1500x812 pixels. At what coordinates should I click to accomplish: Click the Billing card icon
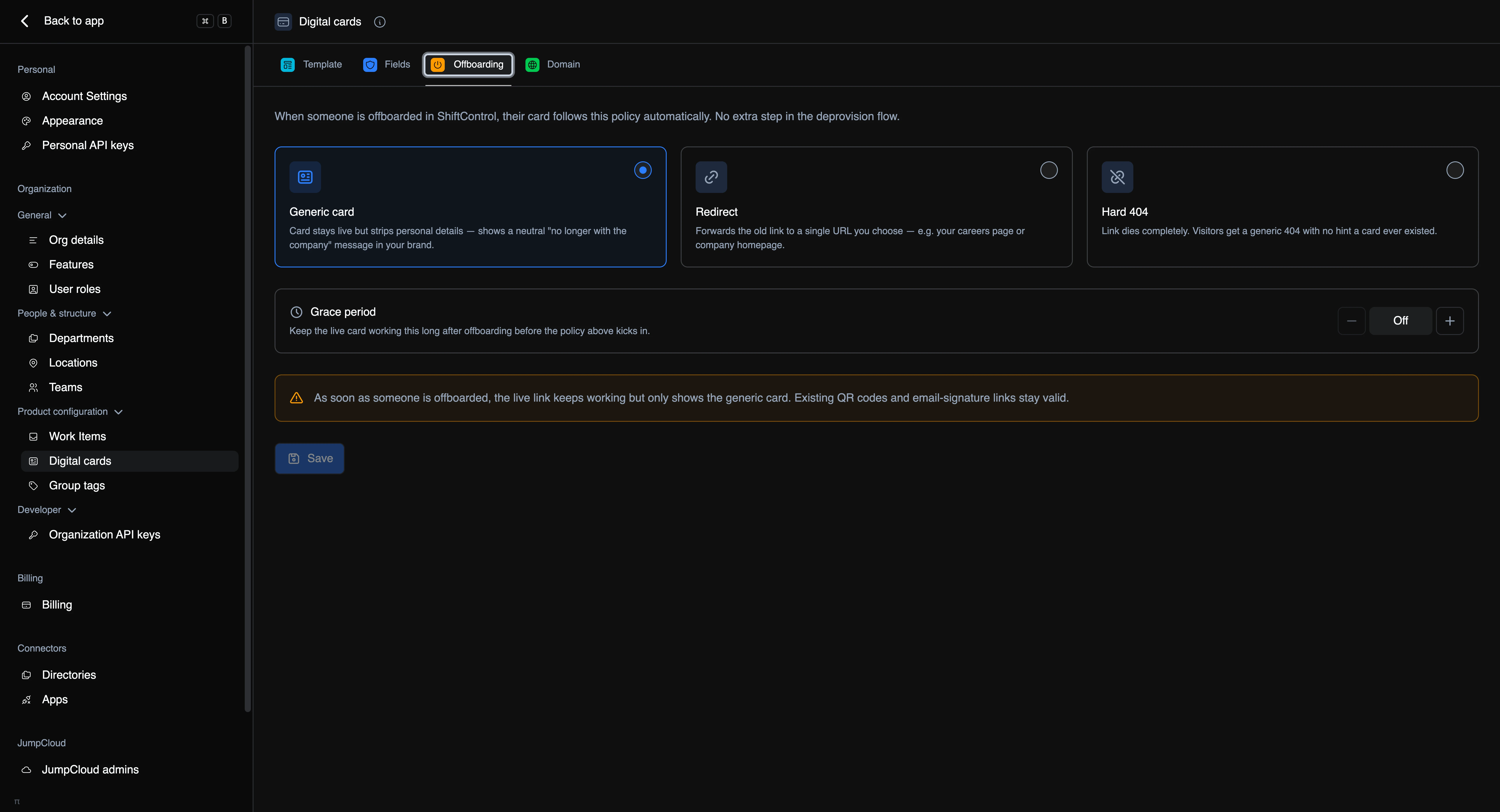coord(26,605)
